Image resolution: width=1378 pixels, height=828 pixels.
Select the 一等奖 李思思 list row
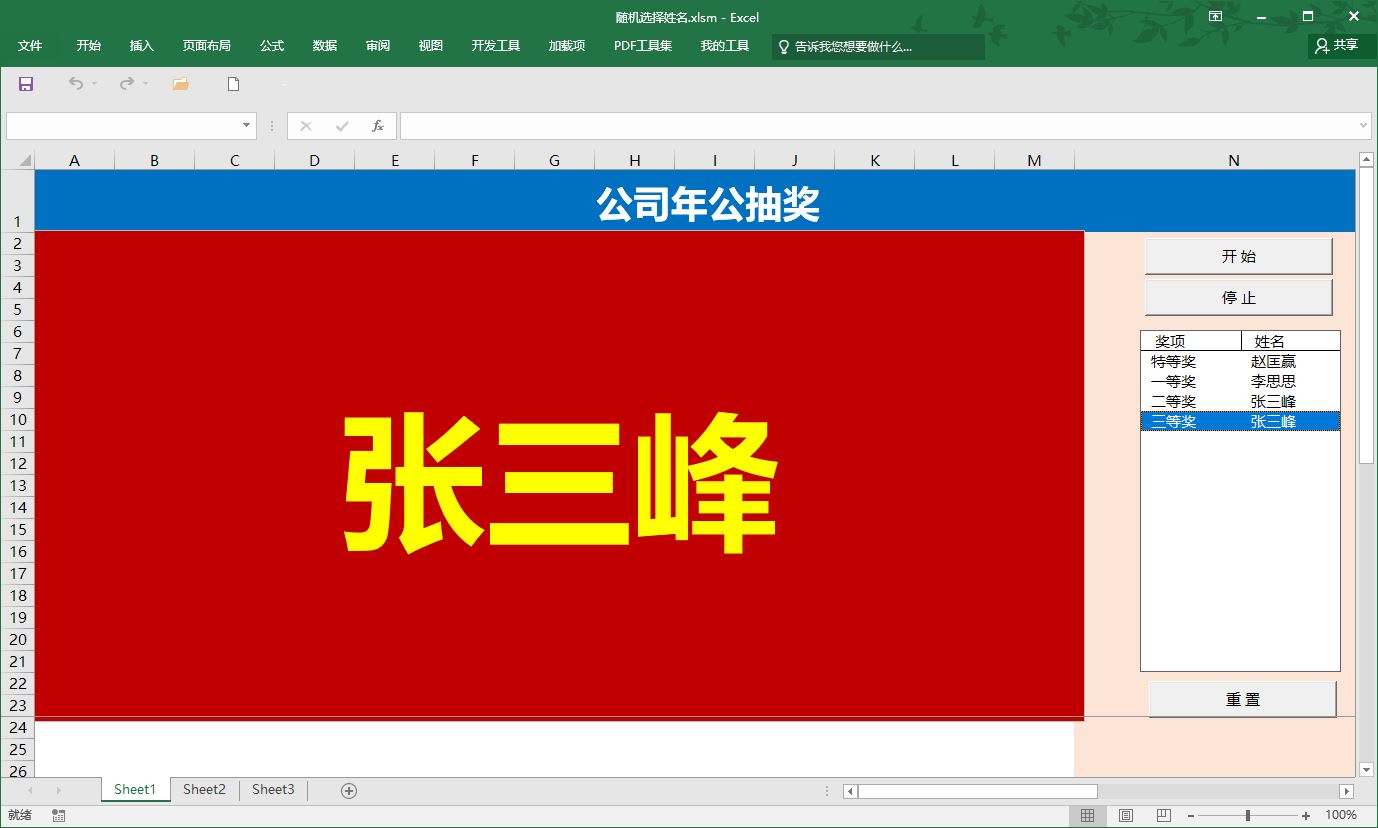click(x=1240, y=381)
